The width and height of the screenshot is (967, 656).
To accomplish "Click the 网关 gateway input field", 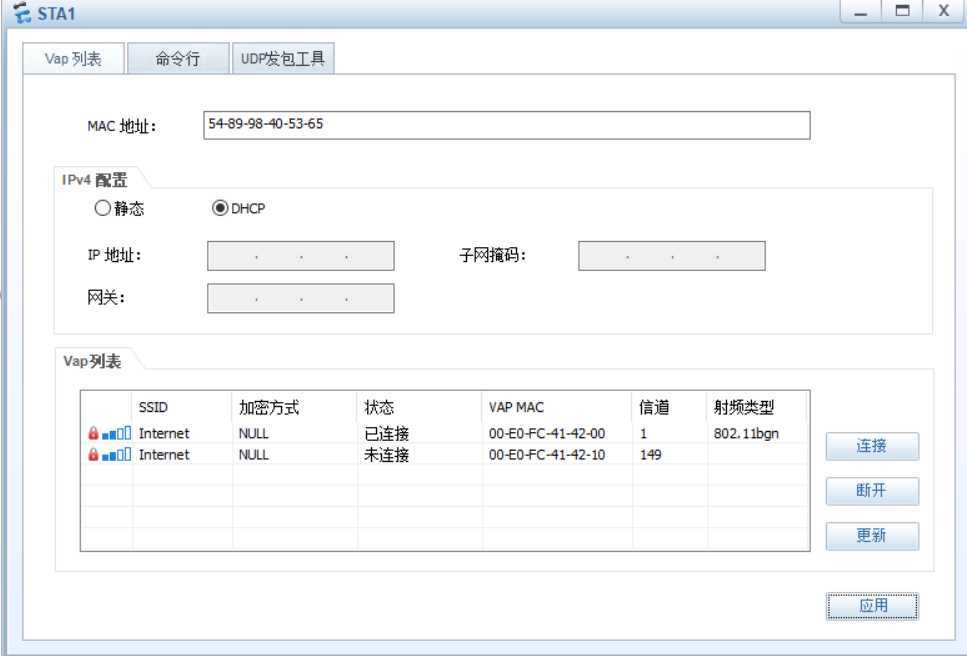I will coord(300,298).
